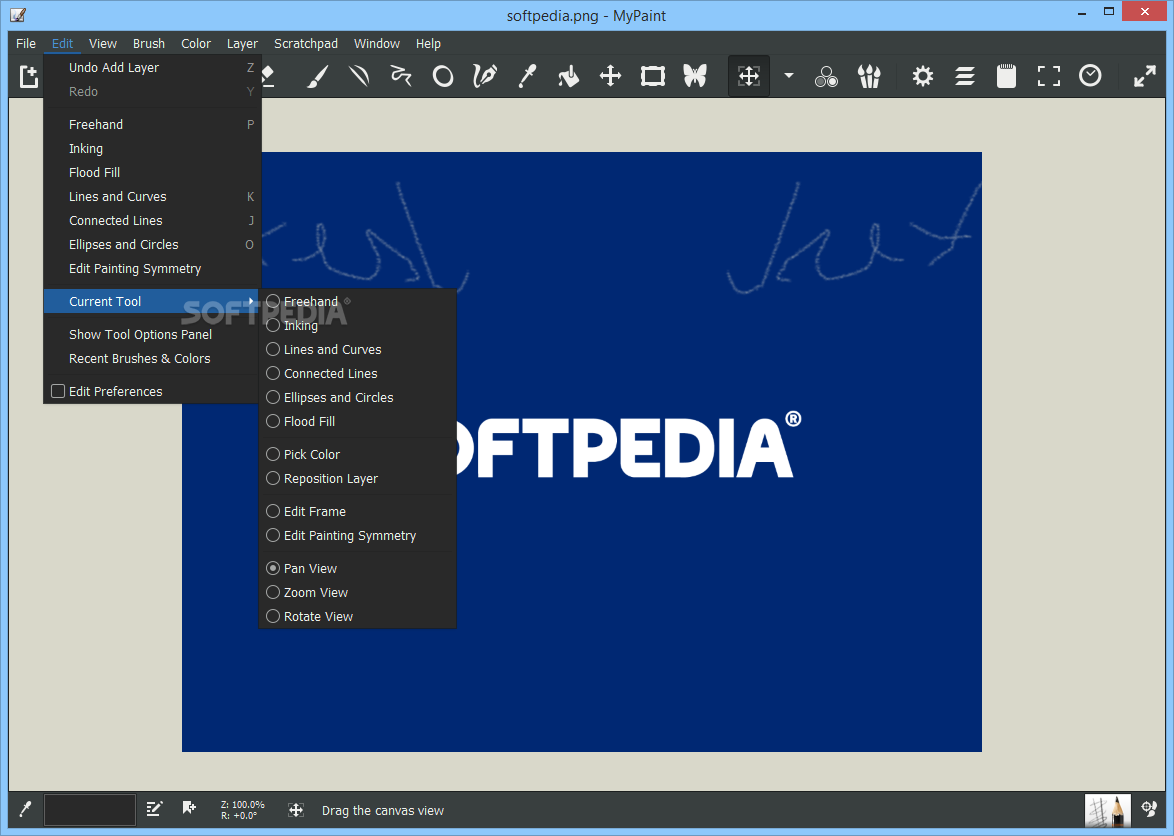The image size is (1174, 836).
Task: Click the status bar eyedropper icon
Action: 25,809
